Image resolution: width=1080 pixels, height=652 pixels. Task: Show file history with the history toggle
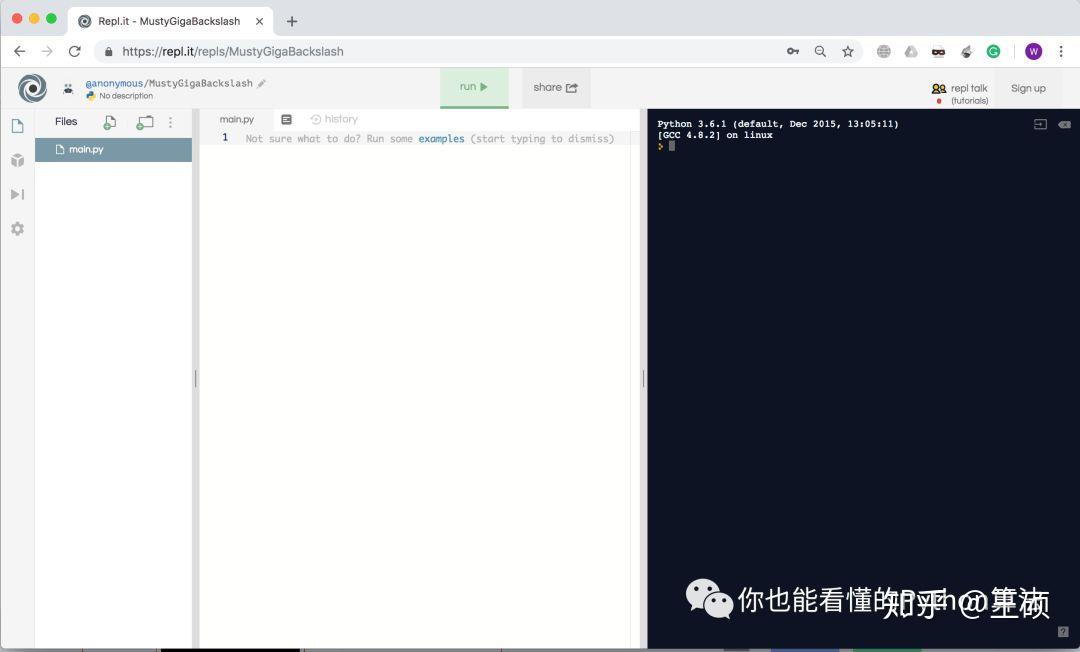(334, 119)
